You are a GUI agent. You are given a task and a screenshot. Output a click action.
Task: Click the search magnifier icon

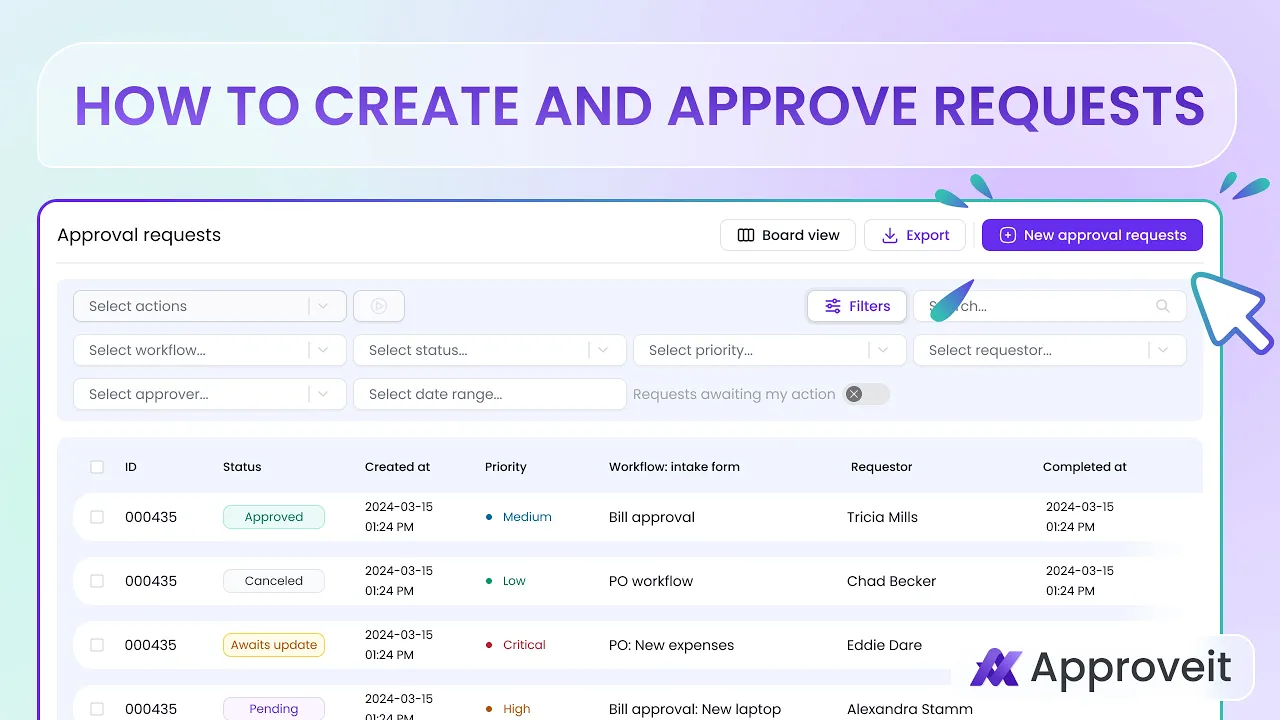pyautogui.click(x=1162, y=306)
